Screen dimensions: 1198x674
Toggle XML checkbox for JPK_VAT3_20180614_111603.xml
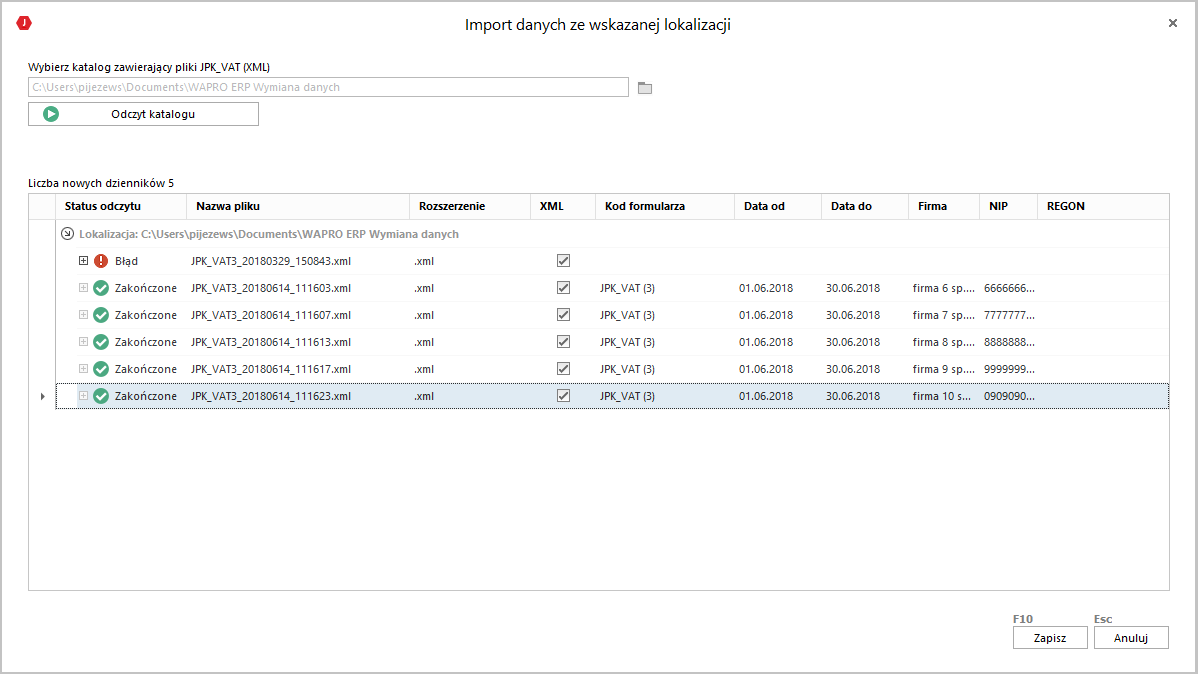pyautogui.click(x=564, y=288)
